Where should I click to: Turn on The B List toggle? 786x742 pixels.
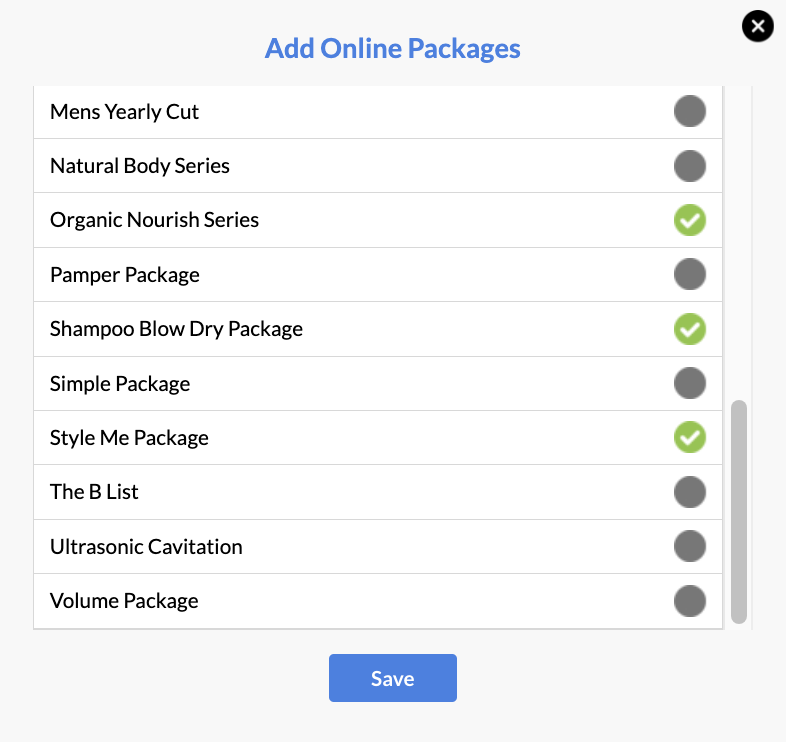click(x=690, y=492)
